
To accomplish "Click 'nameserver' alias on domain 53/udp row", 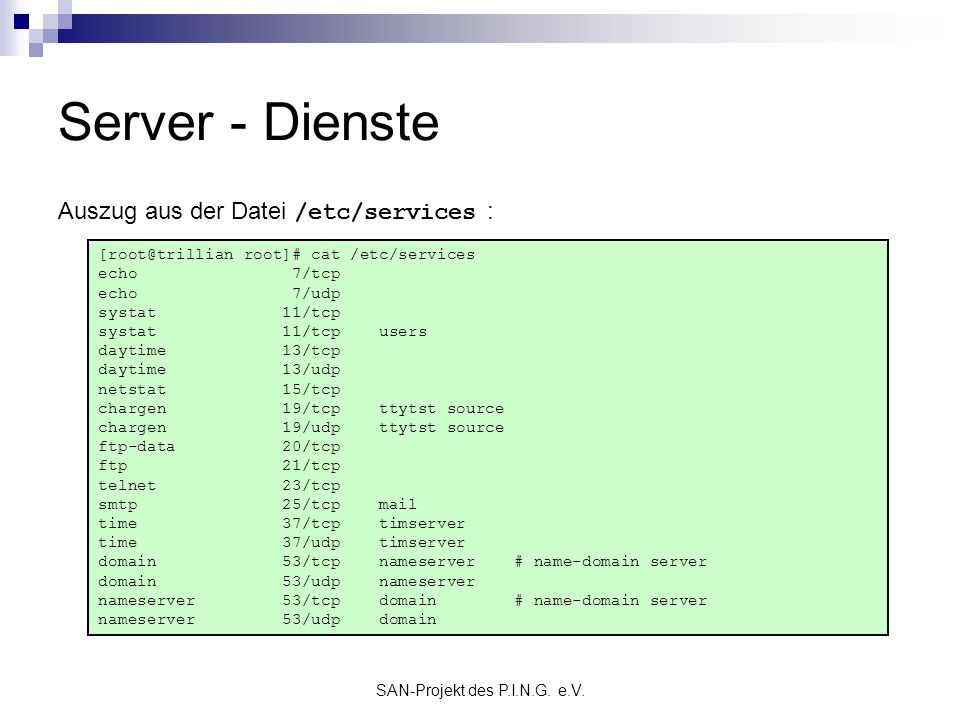I will 427,581.
